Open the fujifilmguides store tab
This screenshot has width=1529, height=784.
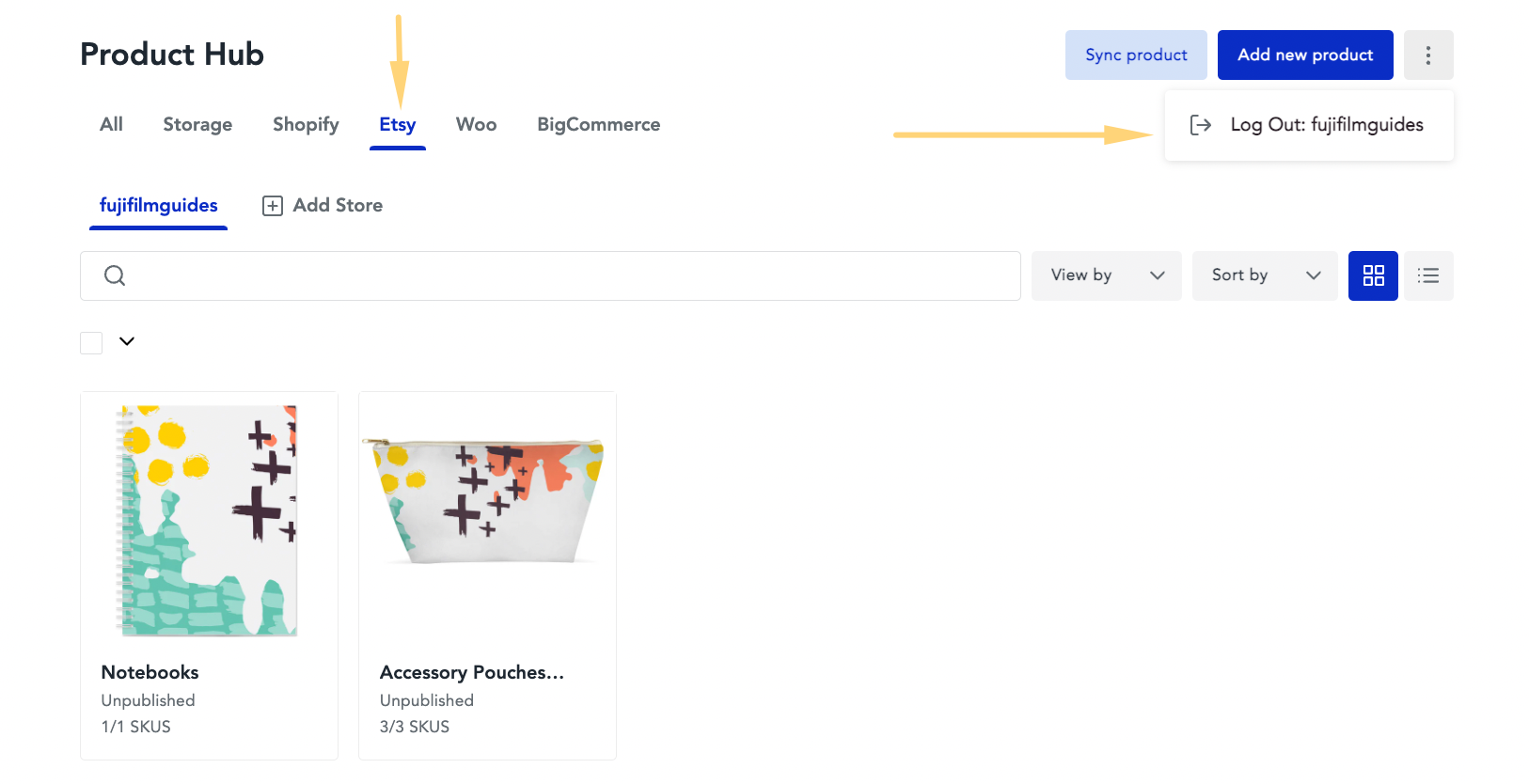(158, 205)
